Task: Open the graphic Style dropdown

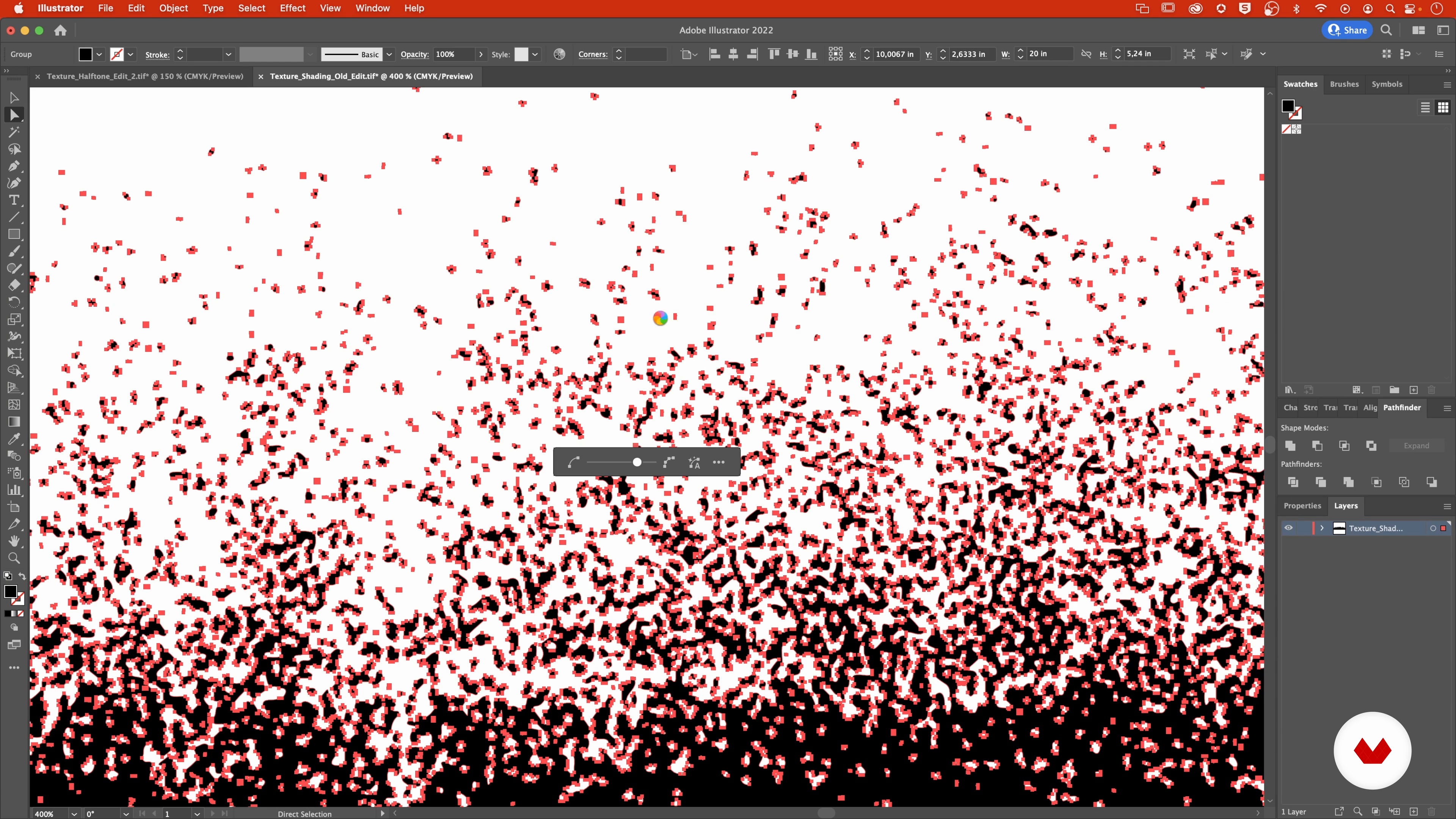Action: click(x=535, y=54)
